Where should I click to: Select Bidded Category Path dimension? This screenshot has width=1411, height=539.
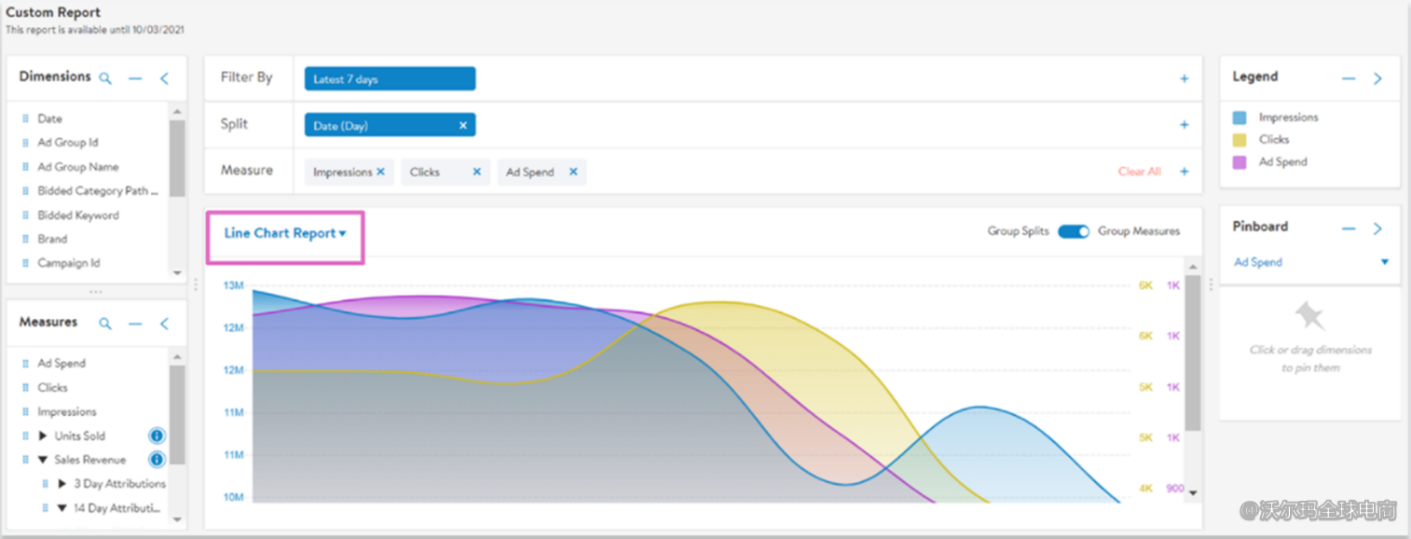pos(97,191)
